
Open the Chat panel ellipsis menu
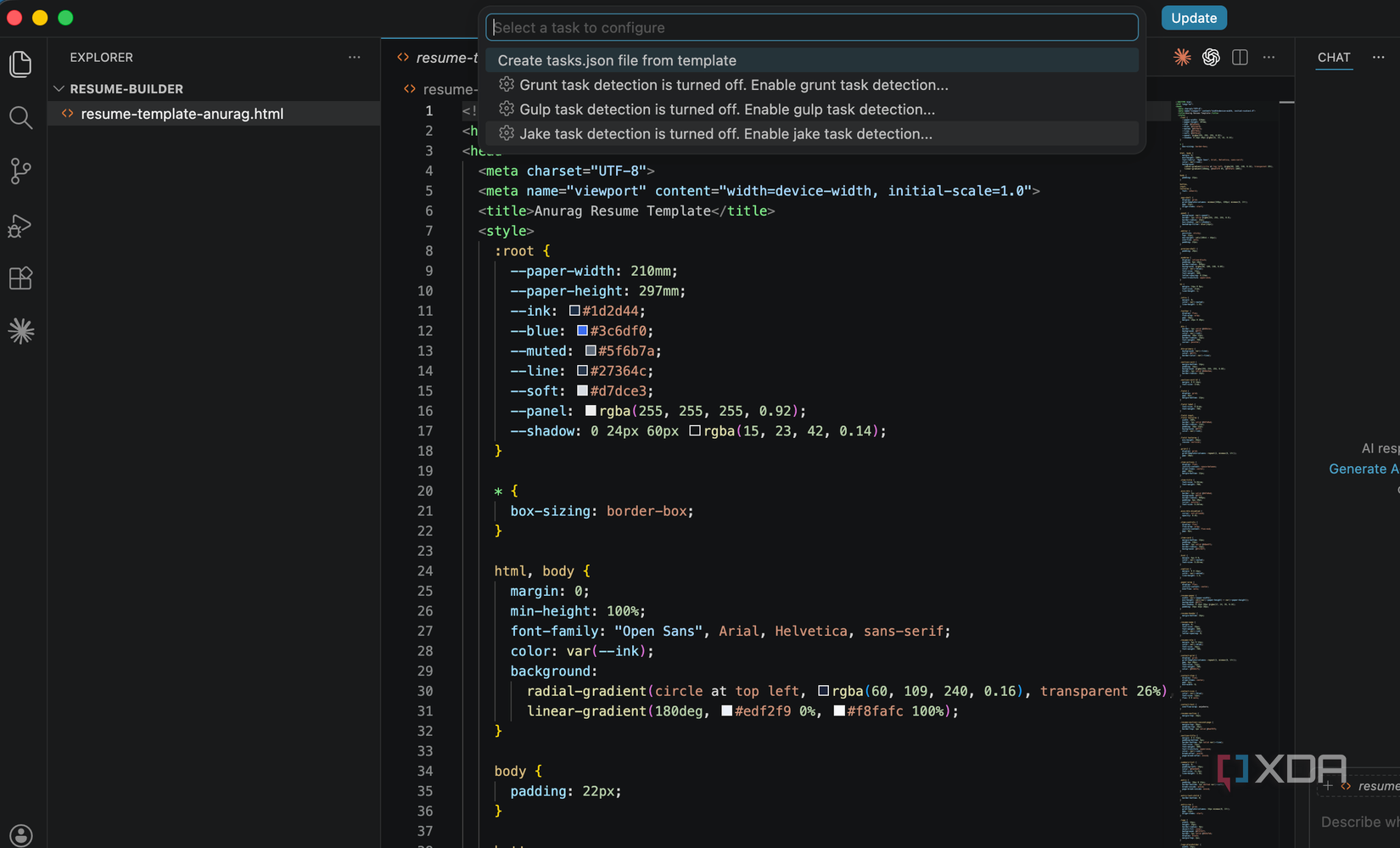point(1378,57)
